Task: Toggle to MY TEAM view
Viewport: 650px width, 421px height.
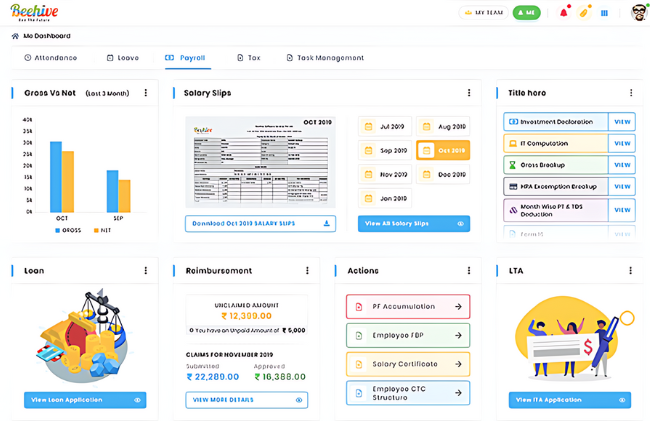Action: pyautogui.click(x=482, y=13)
